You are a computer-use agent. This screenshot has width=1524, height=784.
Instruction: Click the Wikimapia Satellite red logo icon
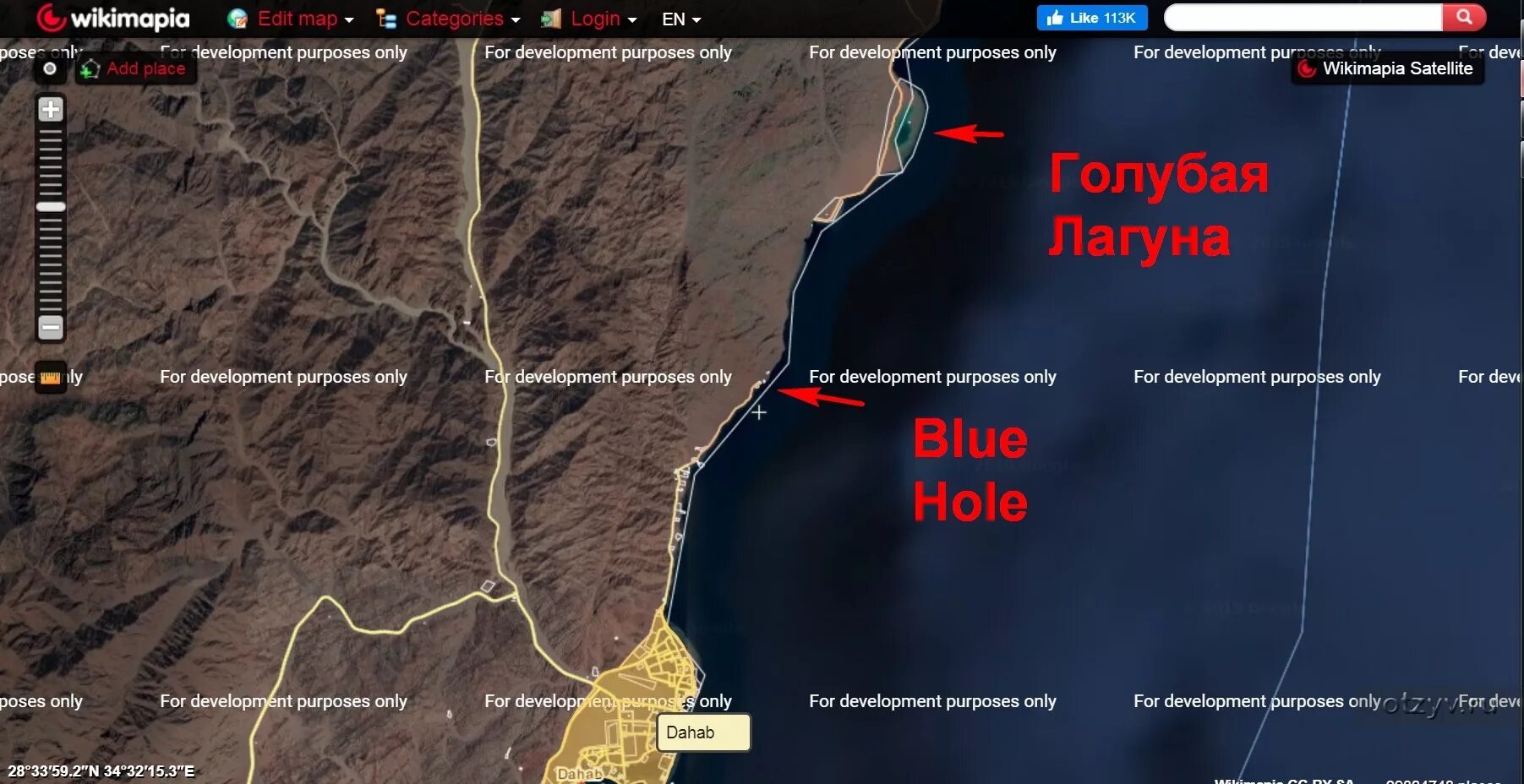[x=1307, y=68]
